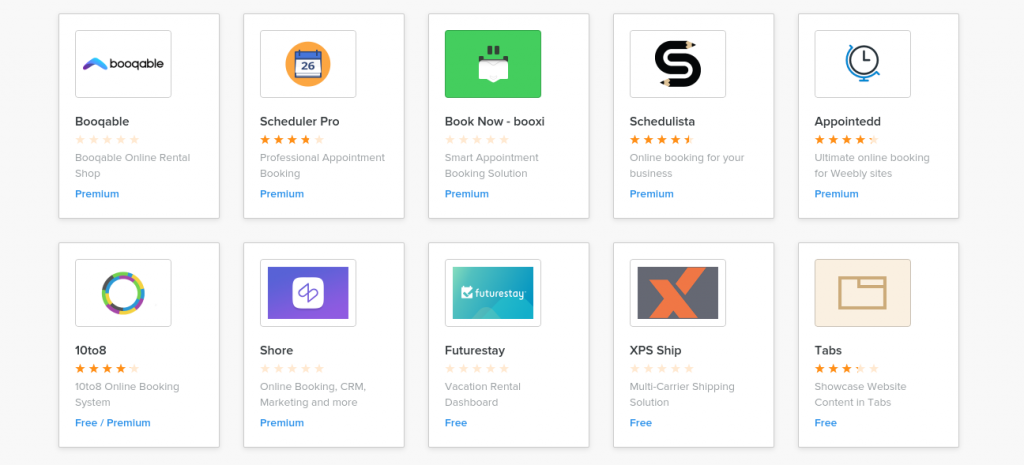Click 'Vacation Rental Dashboard' description
The image size is (1024, 465).
coord(483,394)
